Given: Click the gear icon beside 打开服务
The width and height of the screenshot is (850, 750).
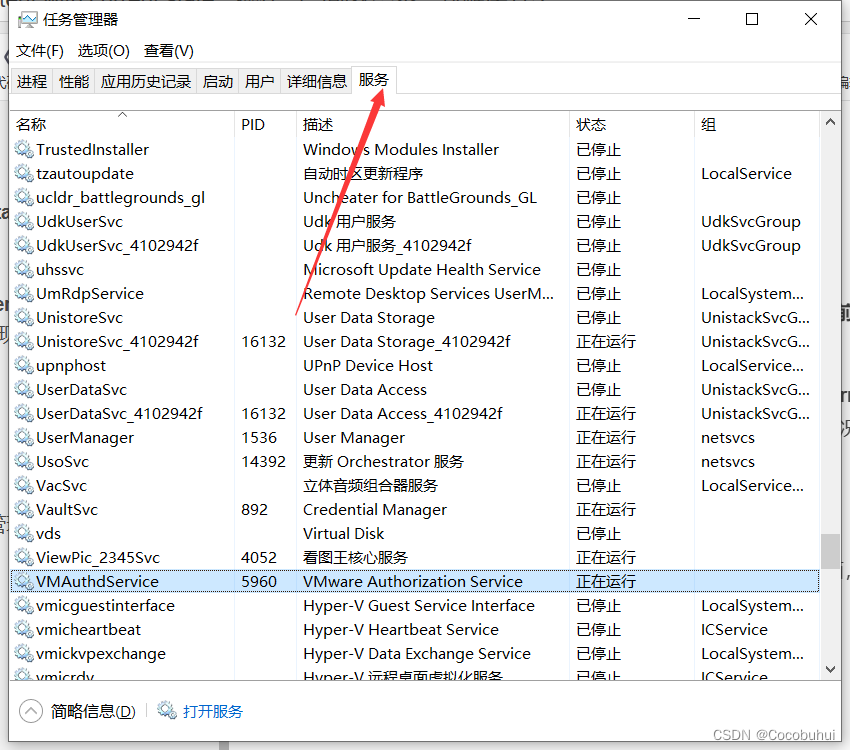Looking at the screenshot, I should [x=167, y=712].
